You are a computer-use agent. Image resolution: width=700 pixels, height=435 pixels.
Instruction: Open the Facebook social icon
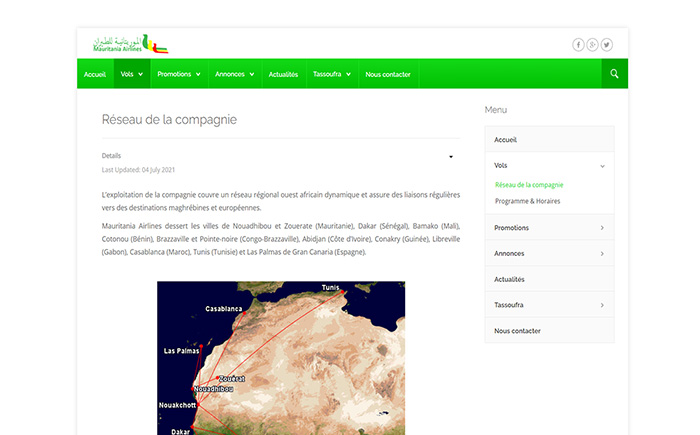pyautogui.click(x=578, y=45)
